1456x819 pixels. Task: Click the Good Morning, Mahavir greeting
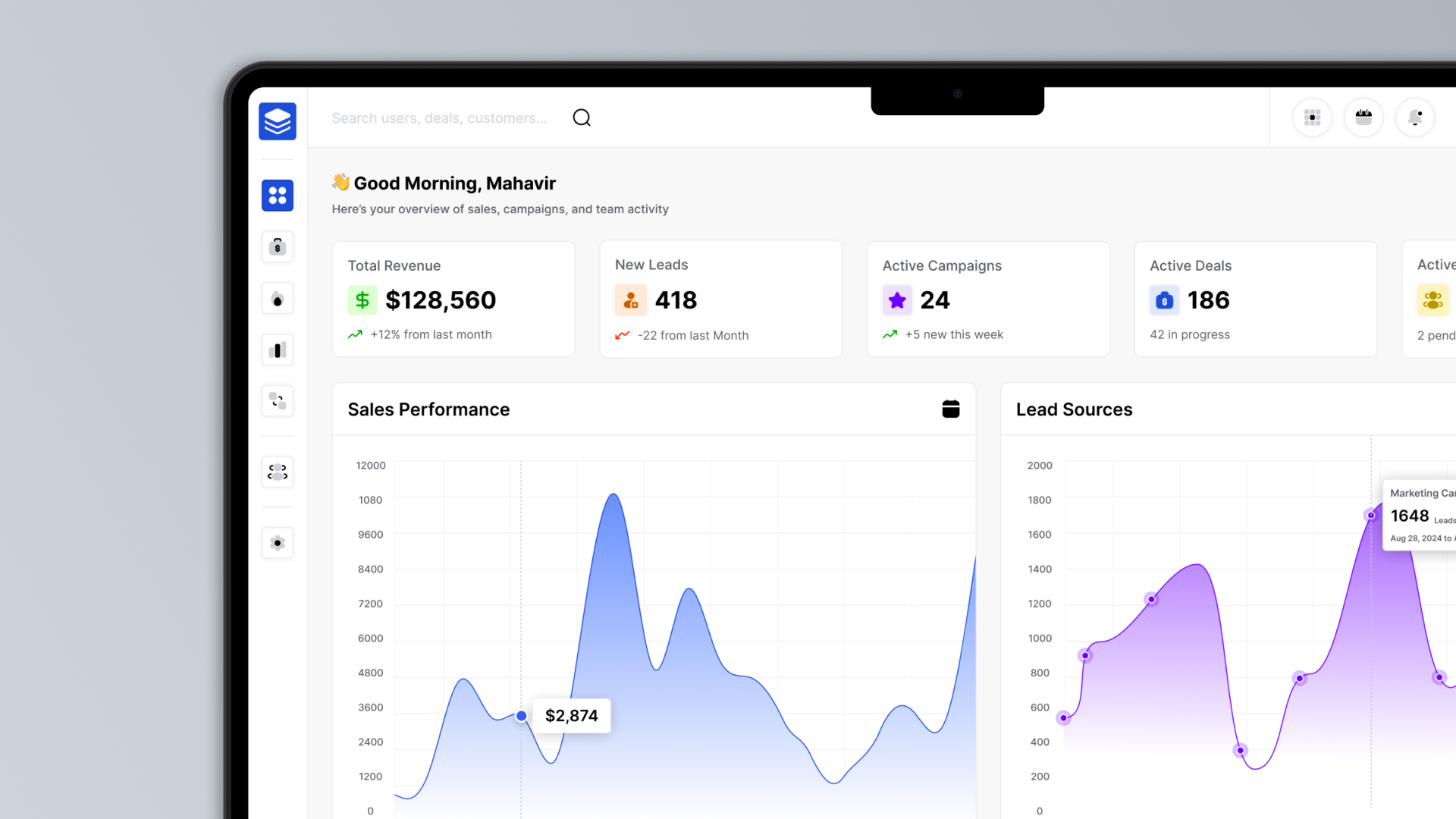point(455,184)
